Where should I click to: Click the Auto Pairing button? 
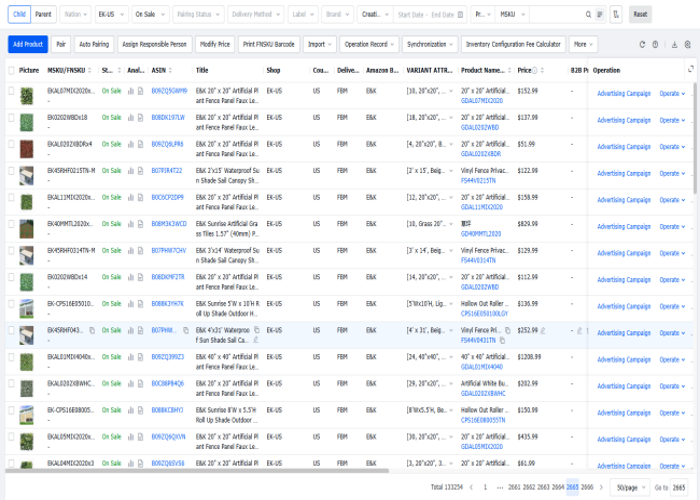pos(94,45)
